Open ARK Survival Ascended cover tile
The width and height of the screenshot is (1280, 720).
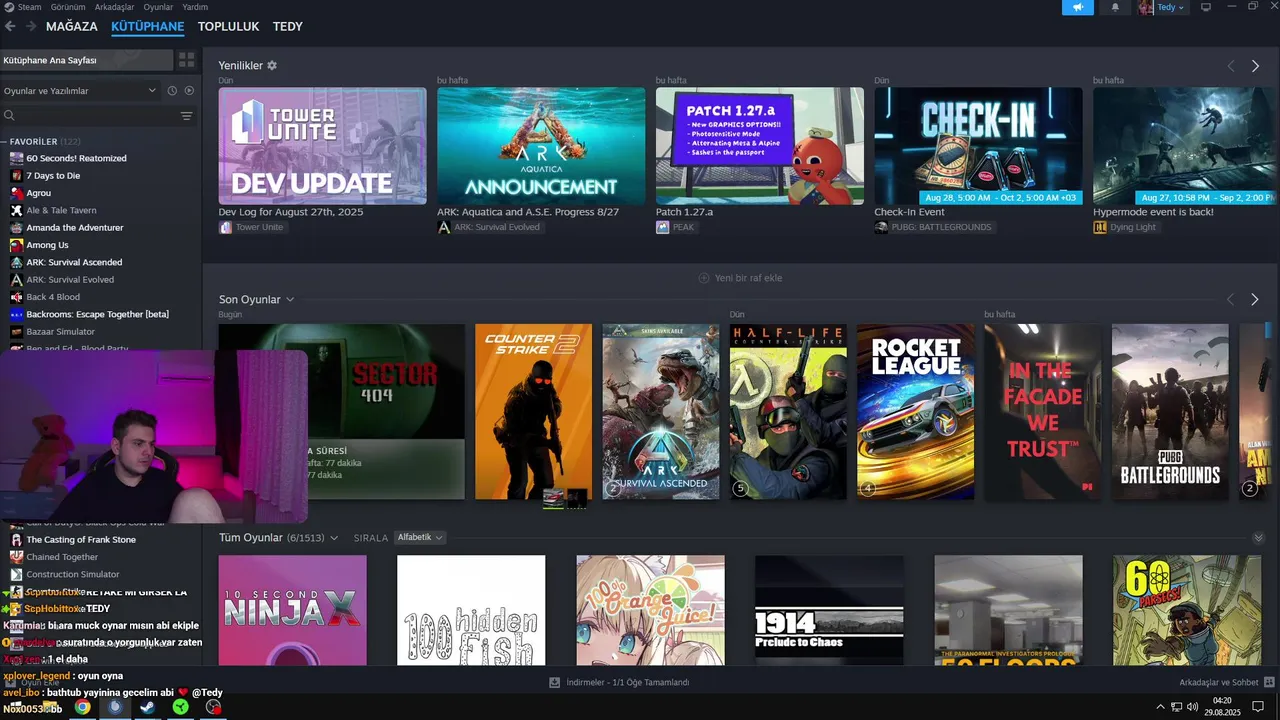tap(661, 411)
